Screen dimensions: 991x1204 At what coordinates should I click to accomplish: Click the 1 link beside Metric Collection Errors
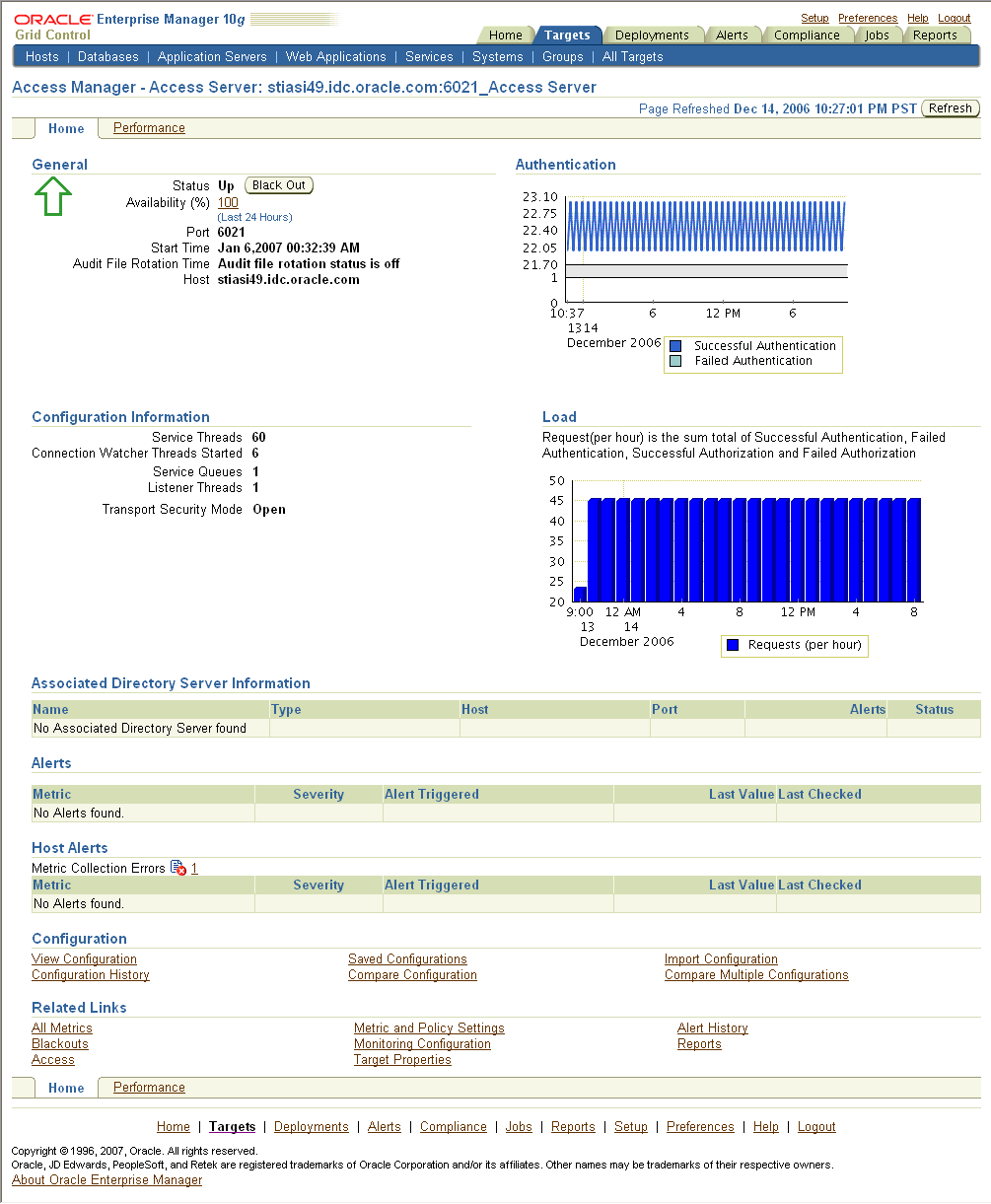pyautogui.click(x=194, y=869)
